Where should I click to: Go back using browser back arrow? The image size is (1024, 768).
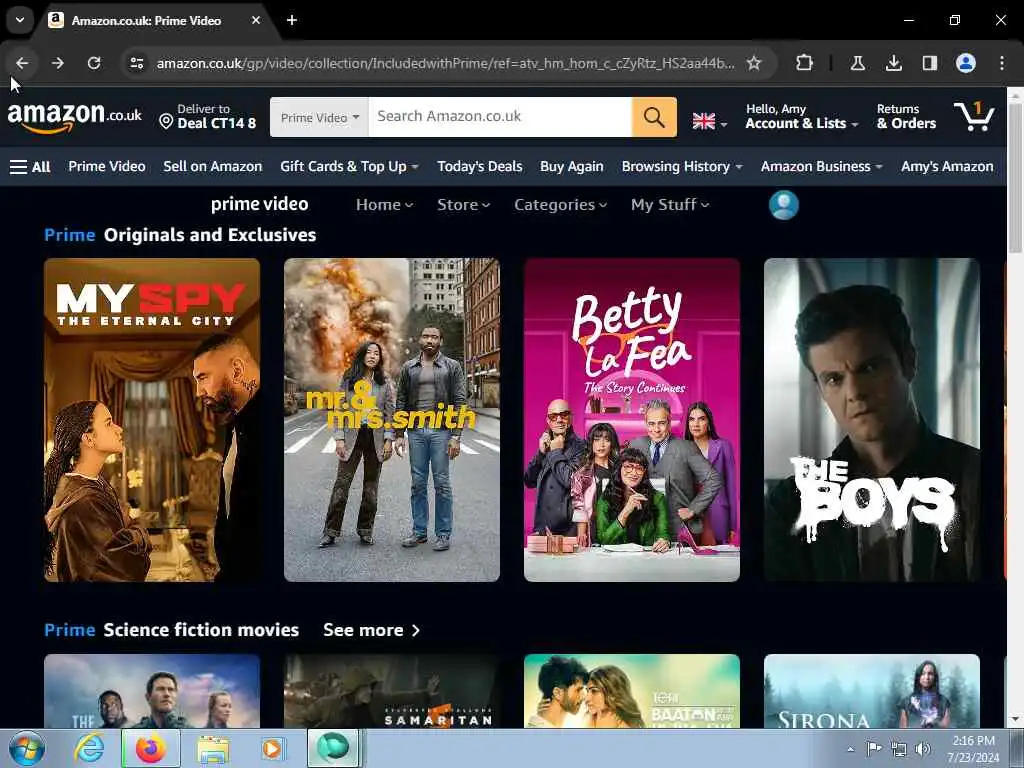[x=22, y=63]
